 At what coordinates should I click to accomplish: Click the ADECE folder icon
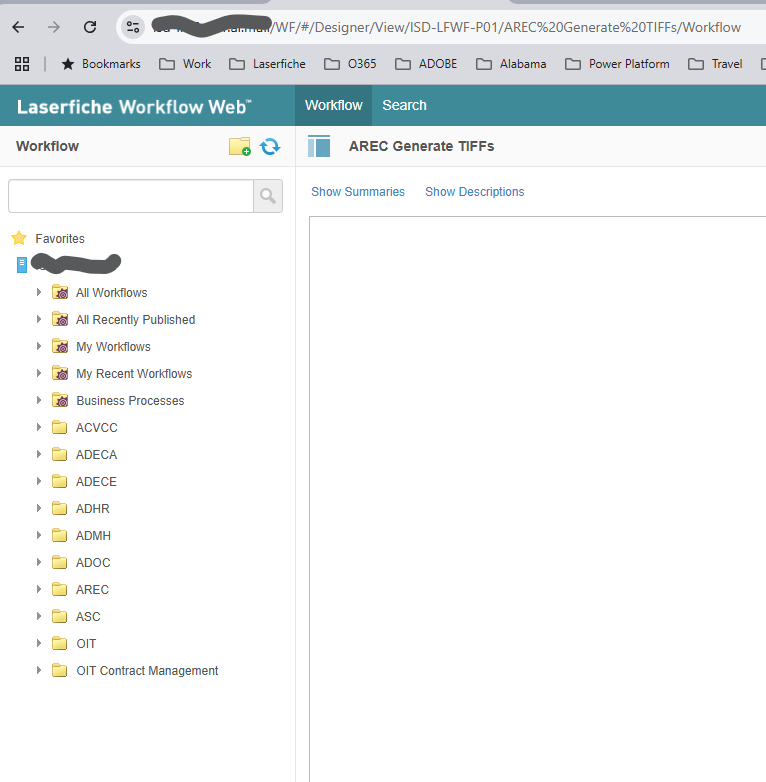[x=60, y=481]
